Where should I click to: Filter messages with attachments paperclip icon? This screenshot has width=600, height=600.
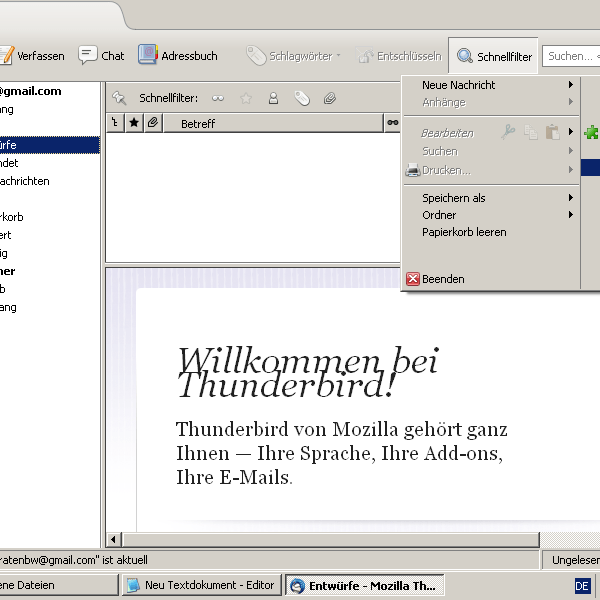[329, 99]
